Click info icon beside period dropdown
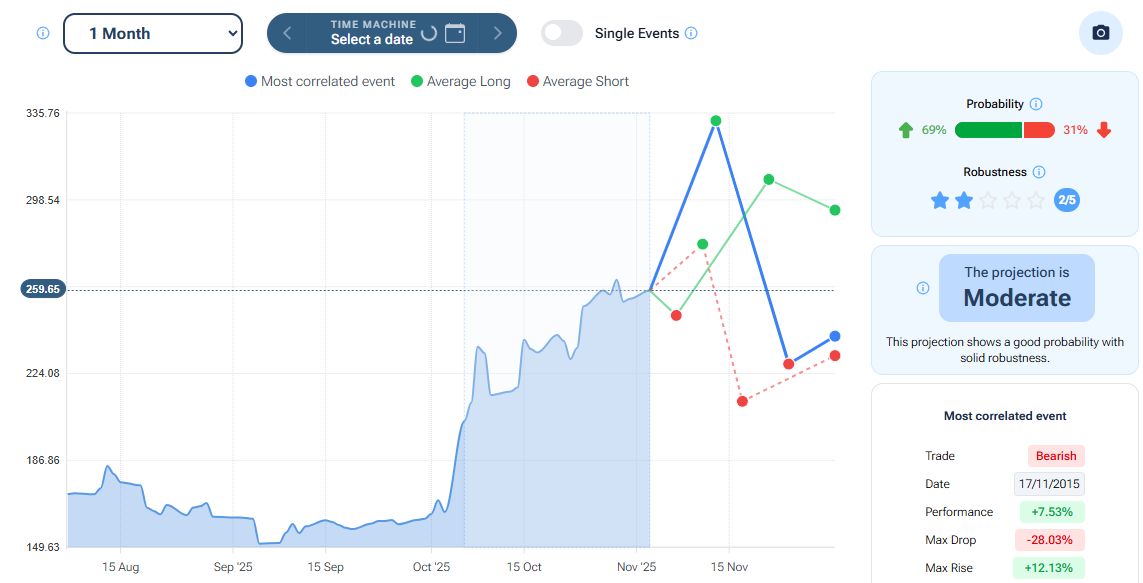This screenshot has height=583, width=1143. (x=43, y=33)
